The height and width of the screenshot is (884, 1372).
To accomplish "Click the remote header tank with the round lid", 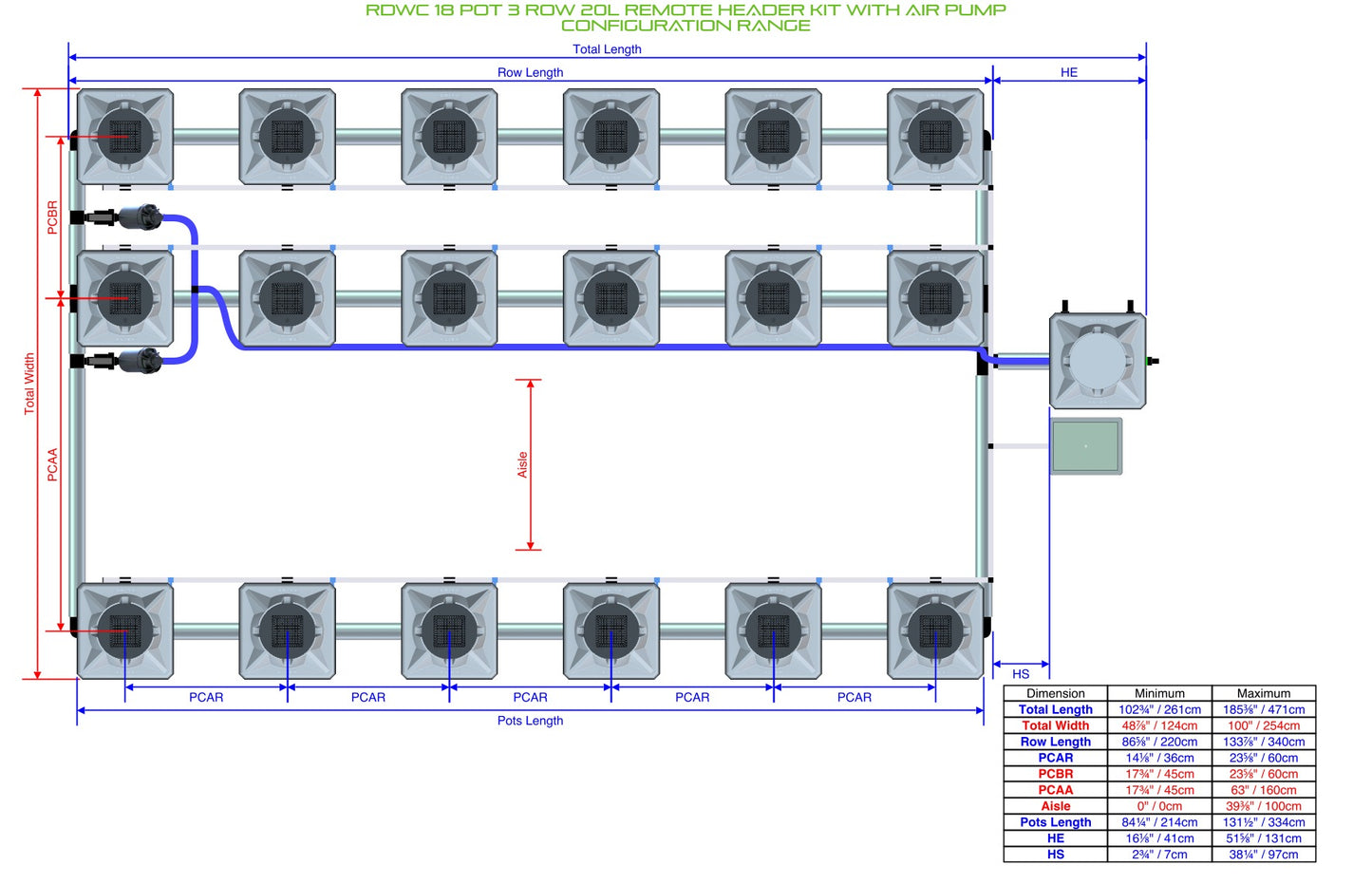I will [x=1098, y=361].
